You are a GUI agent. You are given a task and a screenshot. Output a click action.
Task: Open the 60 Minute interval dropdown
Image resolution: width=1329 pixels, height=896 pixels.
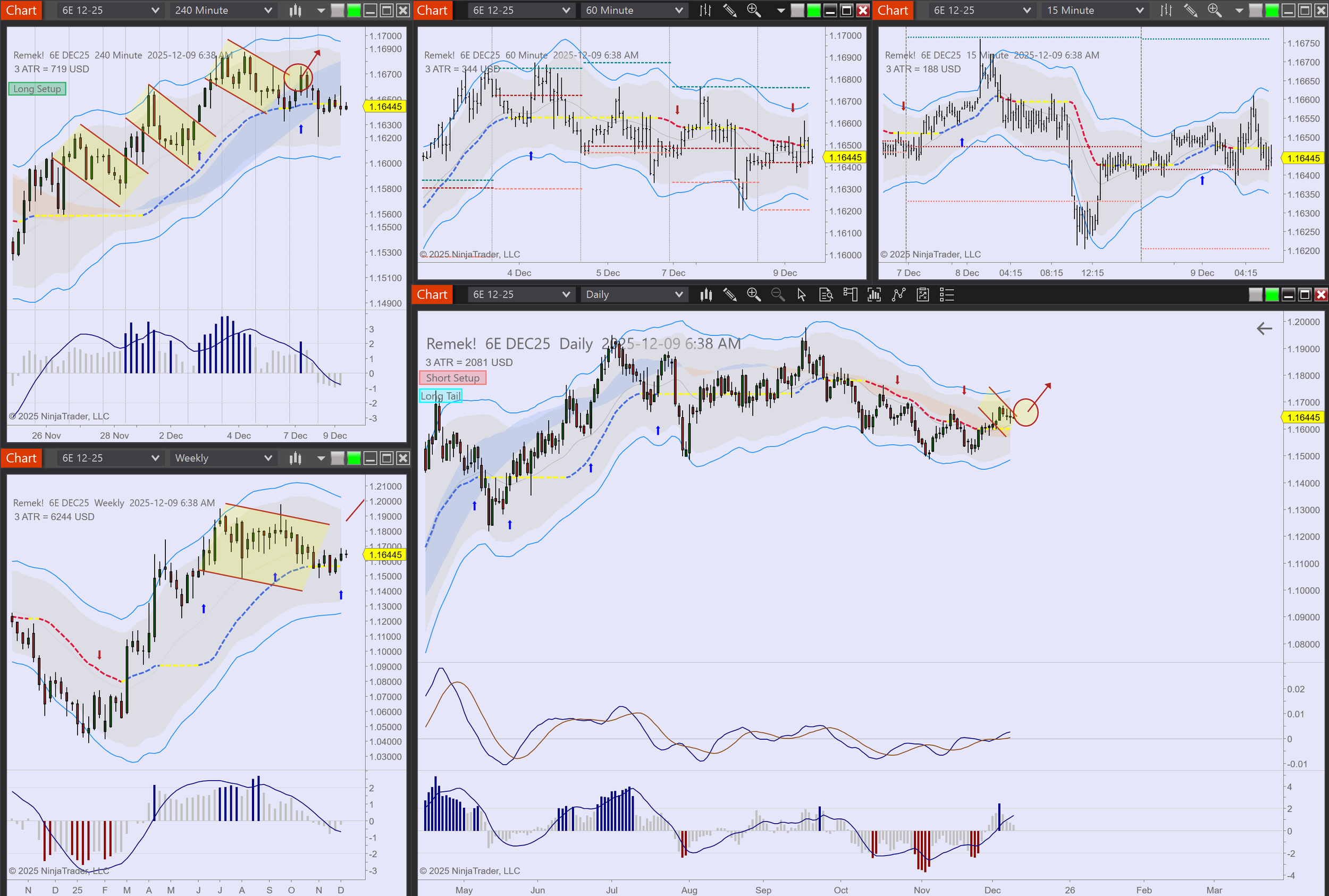[x=634, y=10]
